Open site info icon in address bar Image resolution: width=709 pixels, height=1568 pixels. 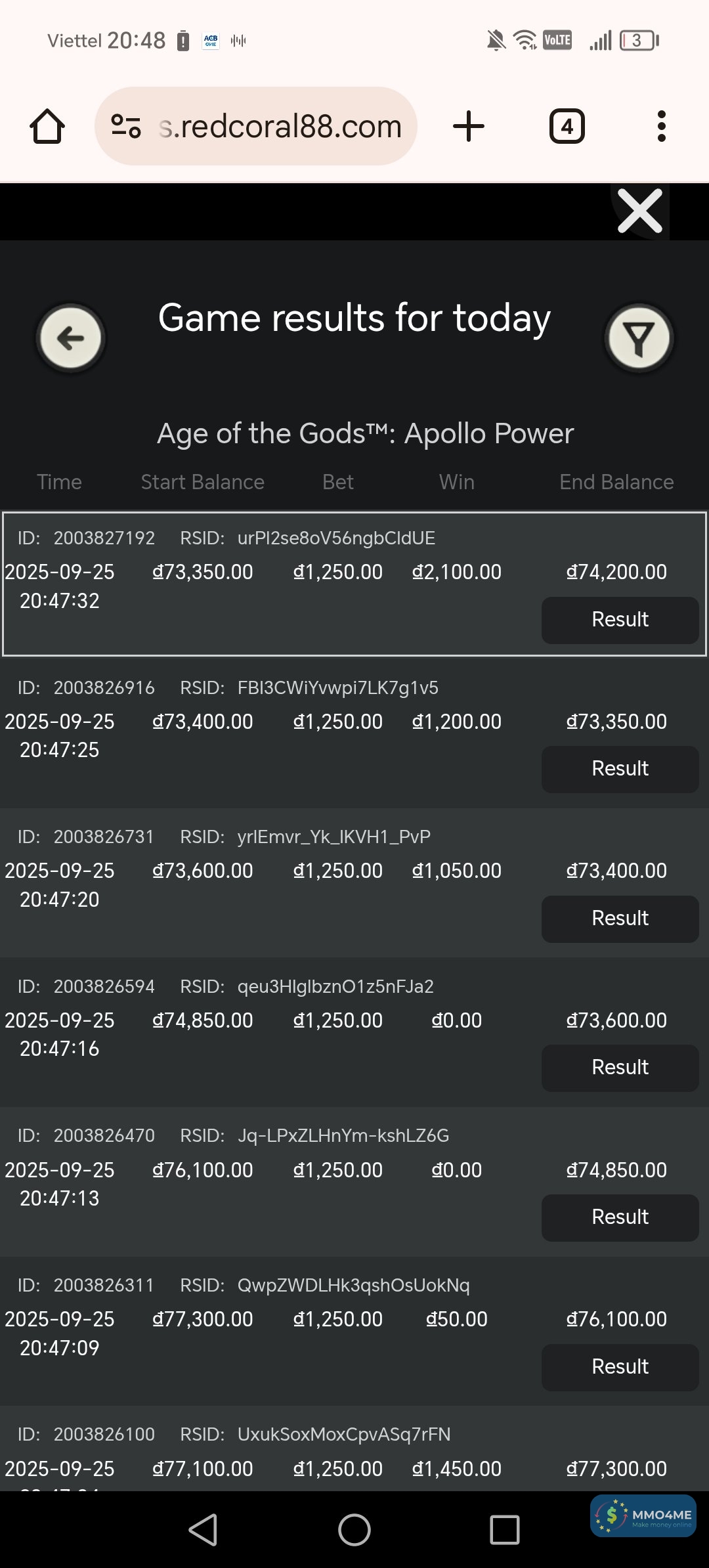[x=125, y=126]
